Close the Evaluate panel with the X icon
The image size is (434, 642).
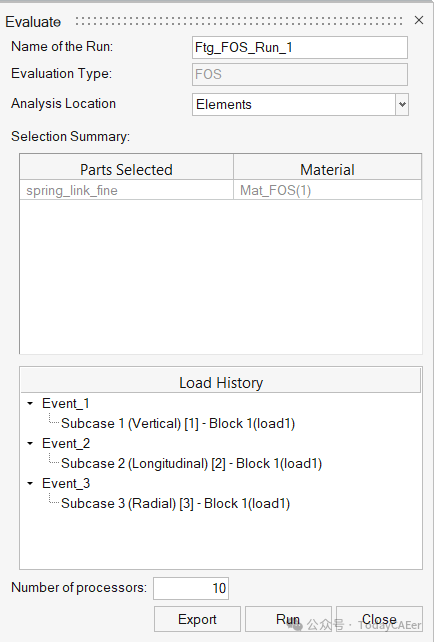pos(418,20)
